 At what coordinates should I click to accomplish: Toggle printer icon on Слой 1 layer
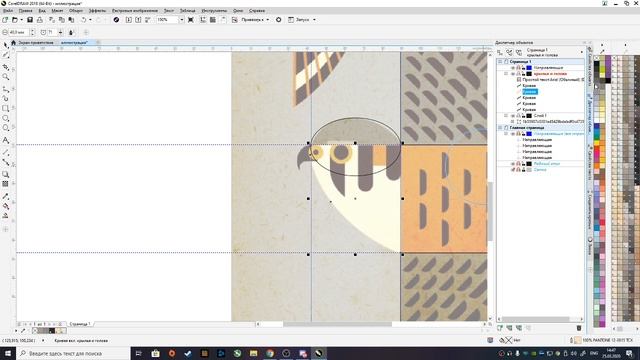(518, 116)
